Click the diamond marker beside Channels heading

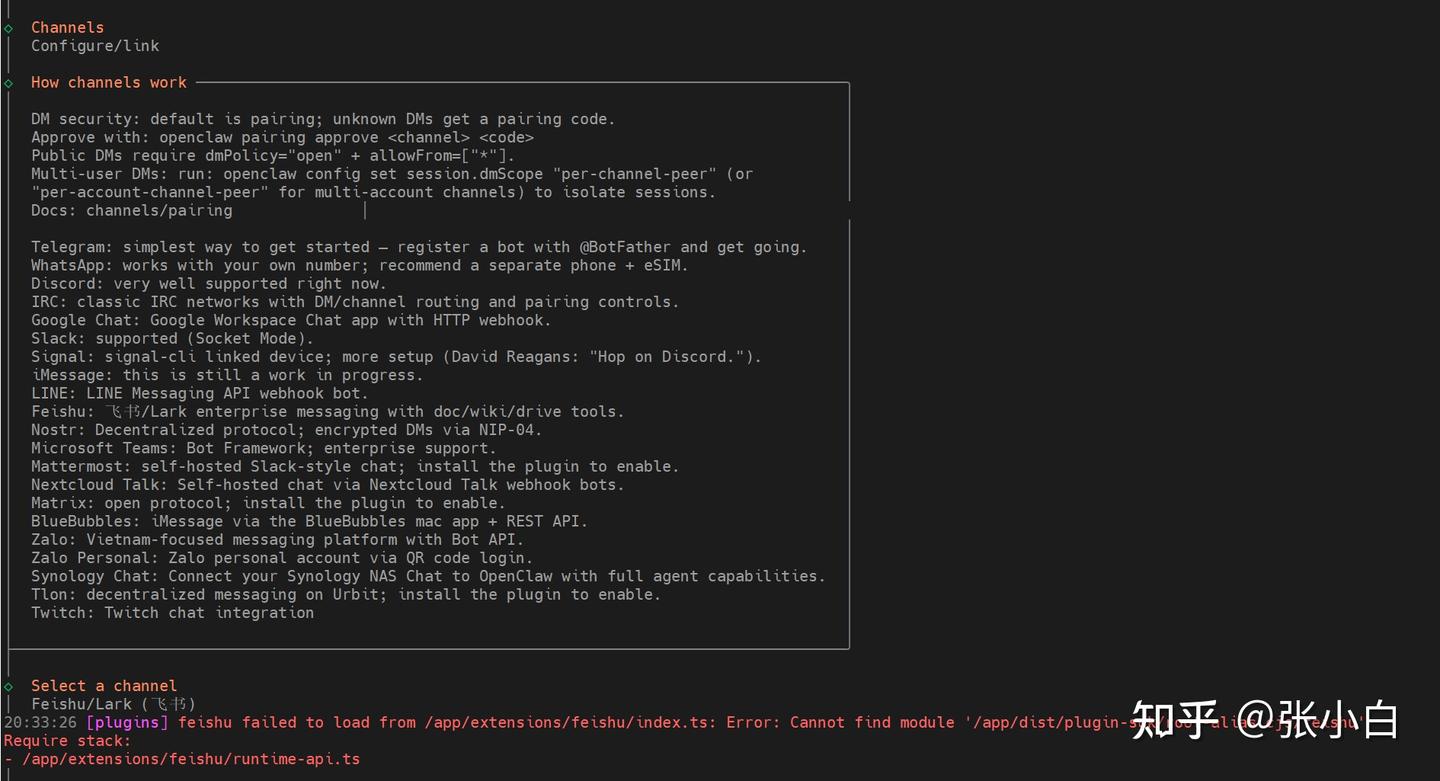point(8,28)
